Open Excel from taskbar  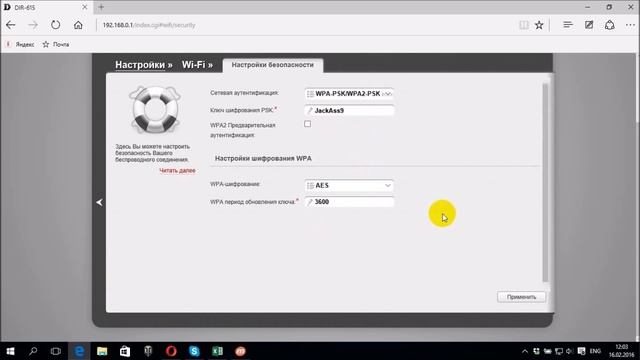217,351
